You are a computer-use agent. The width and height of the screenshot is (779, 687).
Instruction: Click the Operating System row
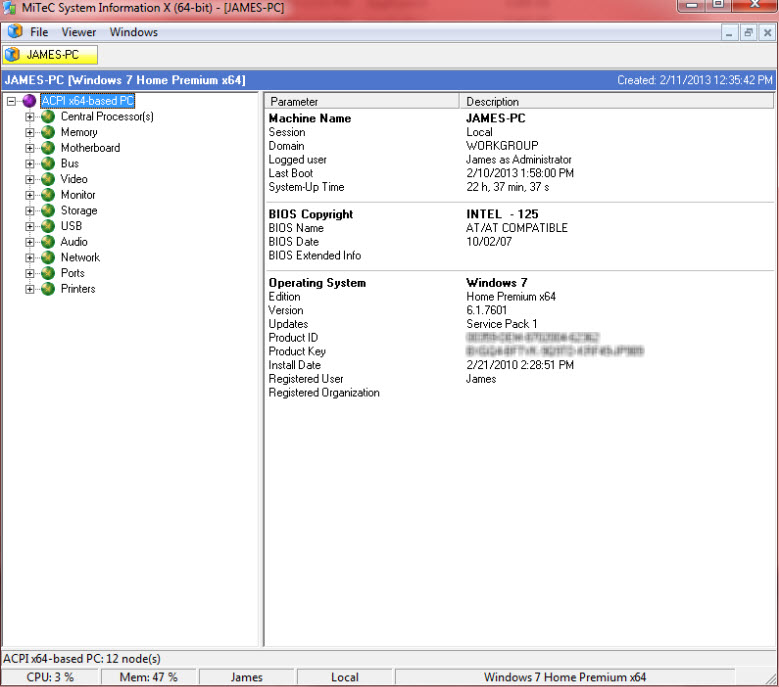pyautogui.click(x=520, y=283)
